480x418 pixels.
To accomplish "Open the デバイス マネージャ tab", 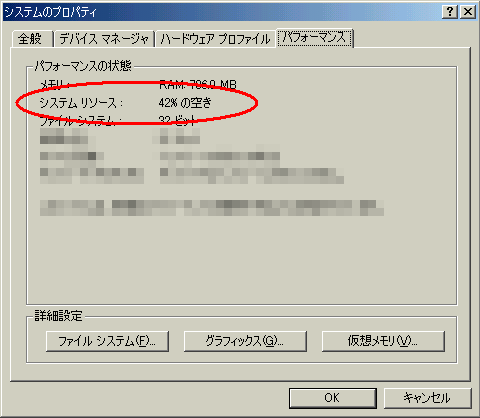I will tap(104, 39).
